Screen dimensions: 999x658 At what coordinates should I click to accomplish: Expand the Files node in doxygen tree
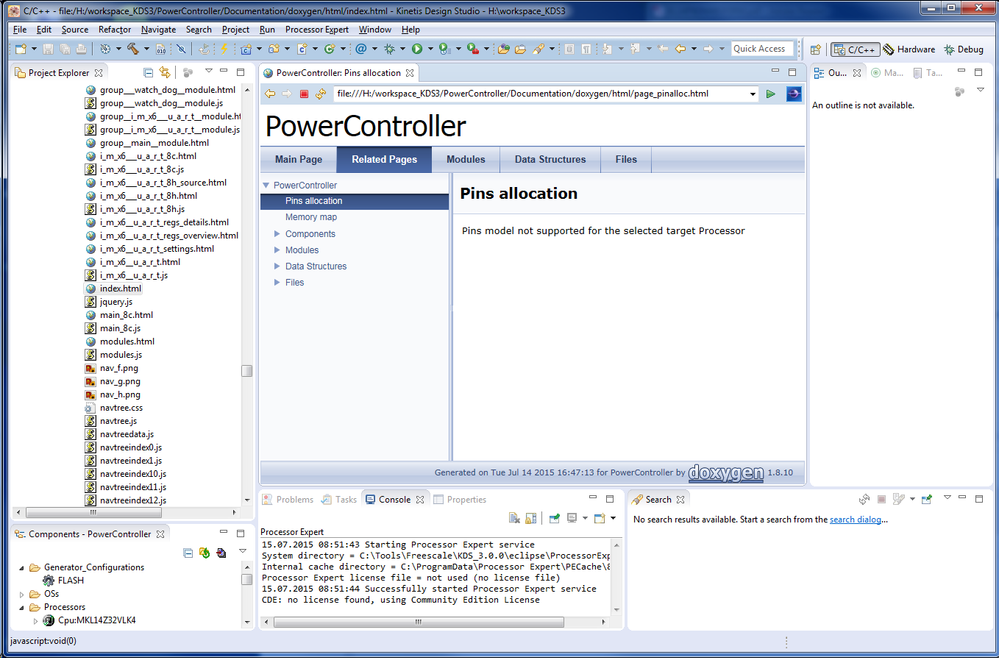point(277,282)
